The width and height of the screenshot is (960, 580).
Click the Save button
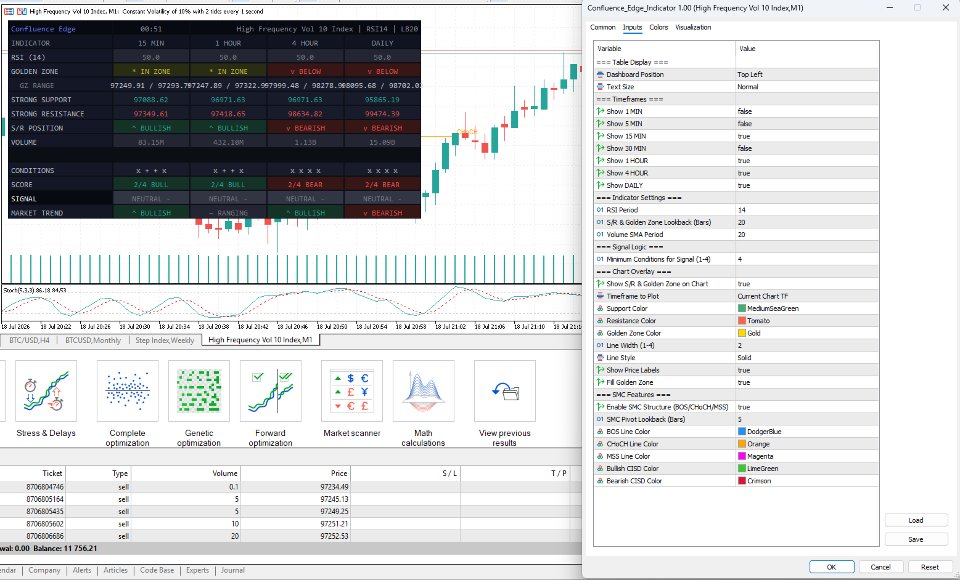(x=915, y=540)
